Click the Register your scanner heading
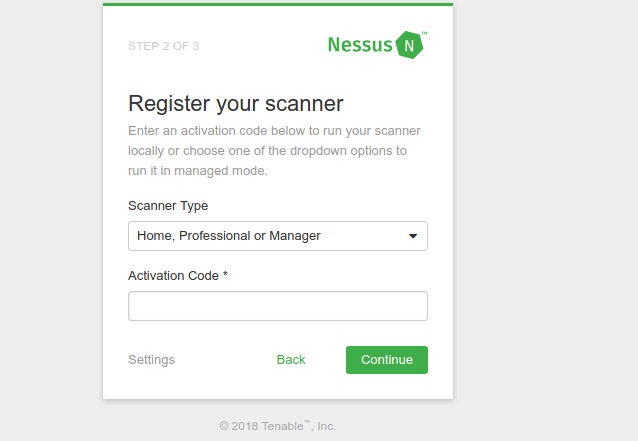The width and height of the screenshot is (638, 441). point(236,103)
